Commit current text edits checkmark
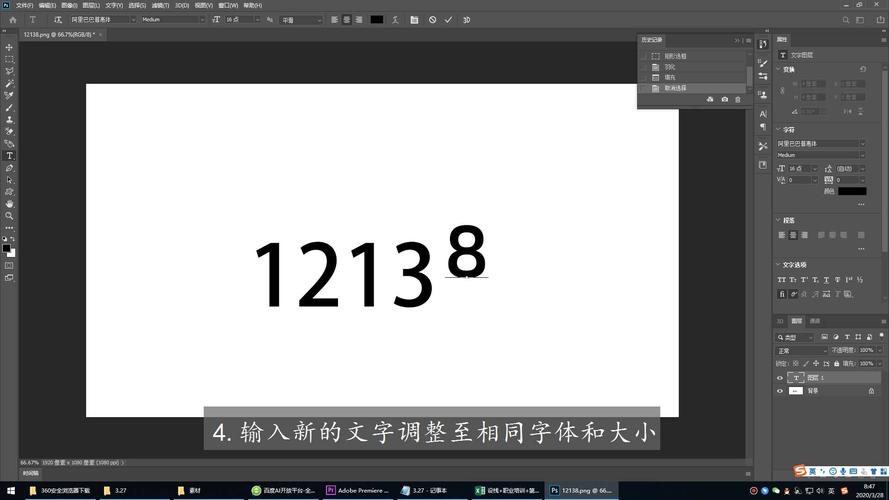 click(x=448, y=20)
